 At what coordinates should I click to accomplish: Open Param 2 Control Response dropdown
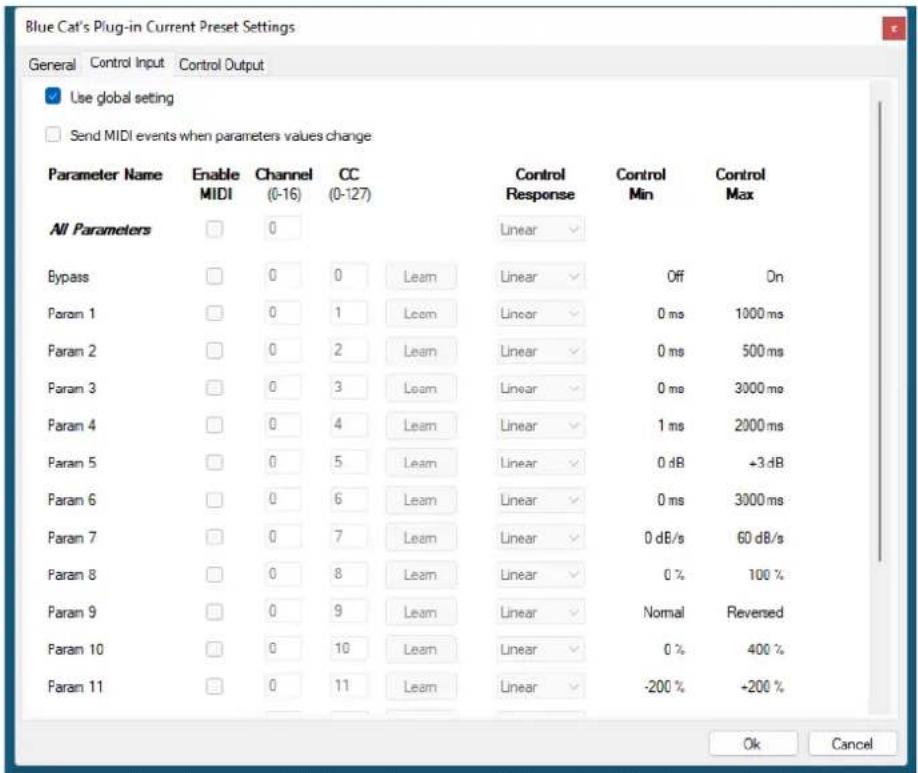point(540,351)
